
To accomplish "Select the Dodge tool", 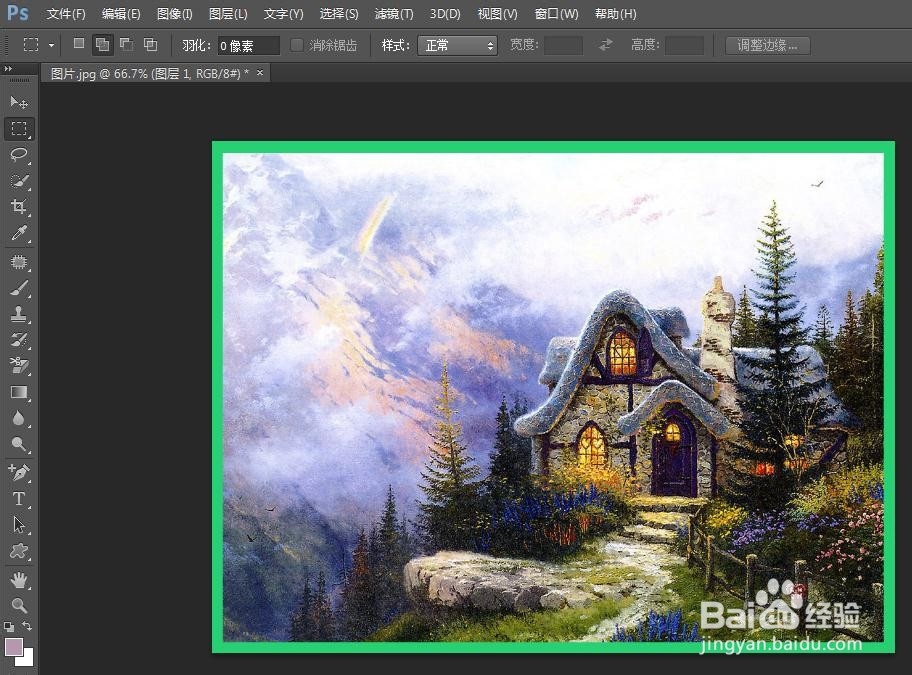I will pyautogui.click(x=19, y=445).
